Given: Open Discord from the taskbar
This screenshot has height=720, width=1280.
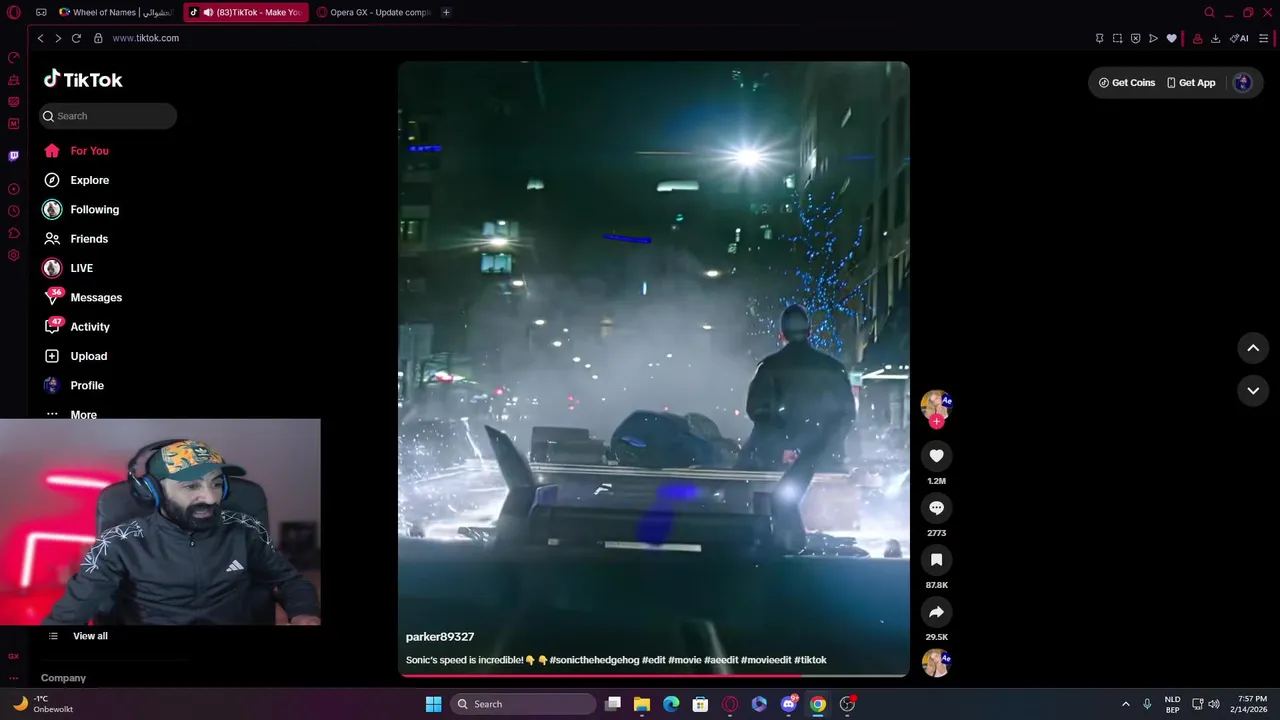Looking at the screenshot, I should (x=789, y=704).
